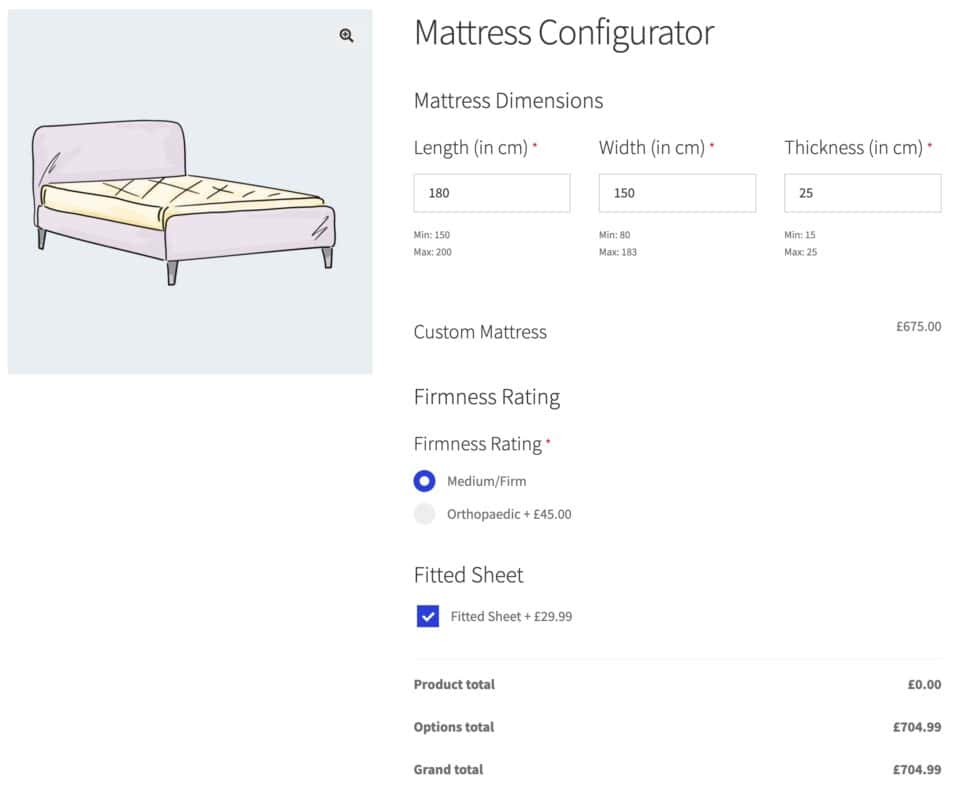The height and width of the screenshot is (790, 960).
Task: Click the Thickness input field
Action: pyautogui.click(x=861, y=192)
